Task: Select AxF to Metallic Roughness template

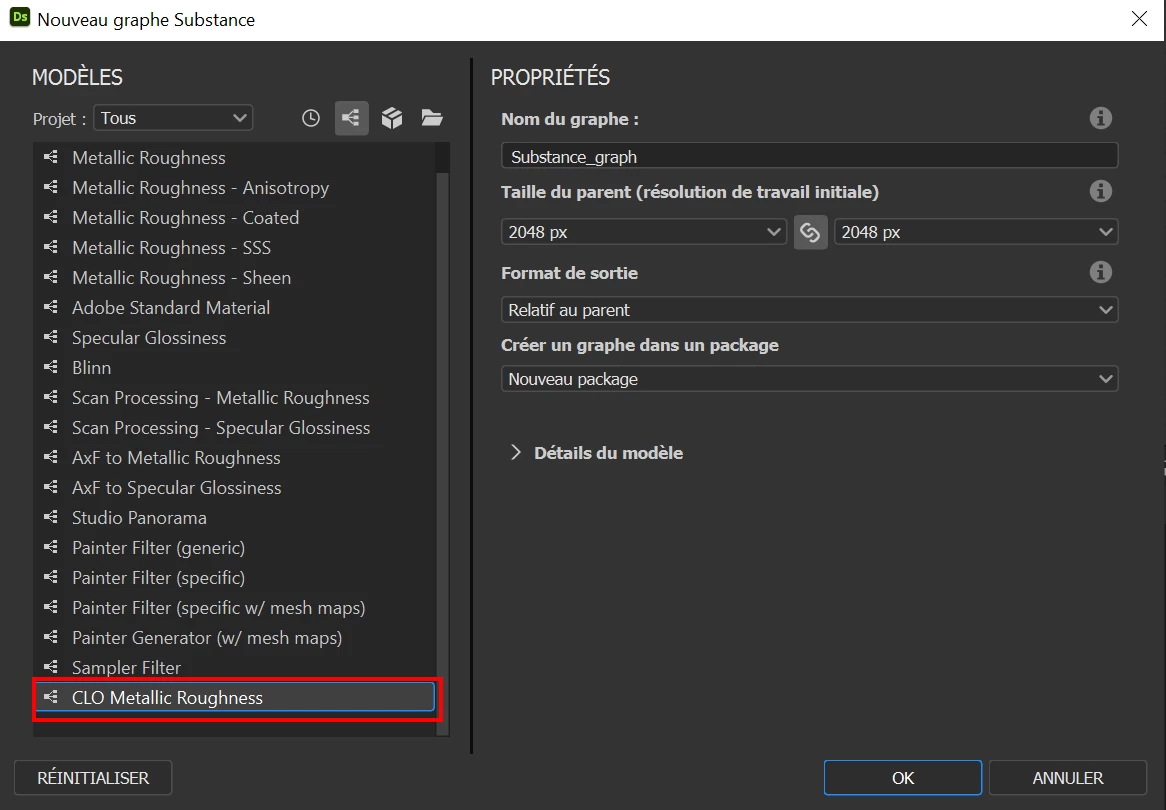Action: pyautogui.click(x=234, y=457)
